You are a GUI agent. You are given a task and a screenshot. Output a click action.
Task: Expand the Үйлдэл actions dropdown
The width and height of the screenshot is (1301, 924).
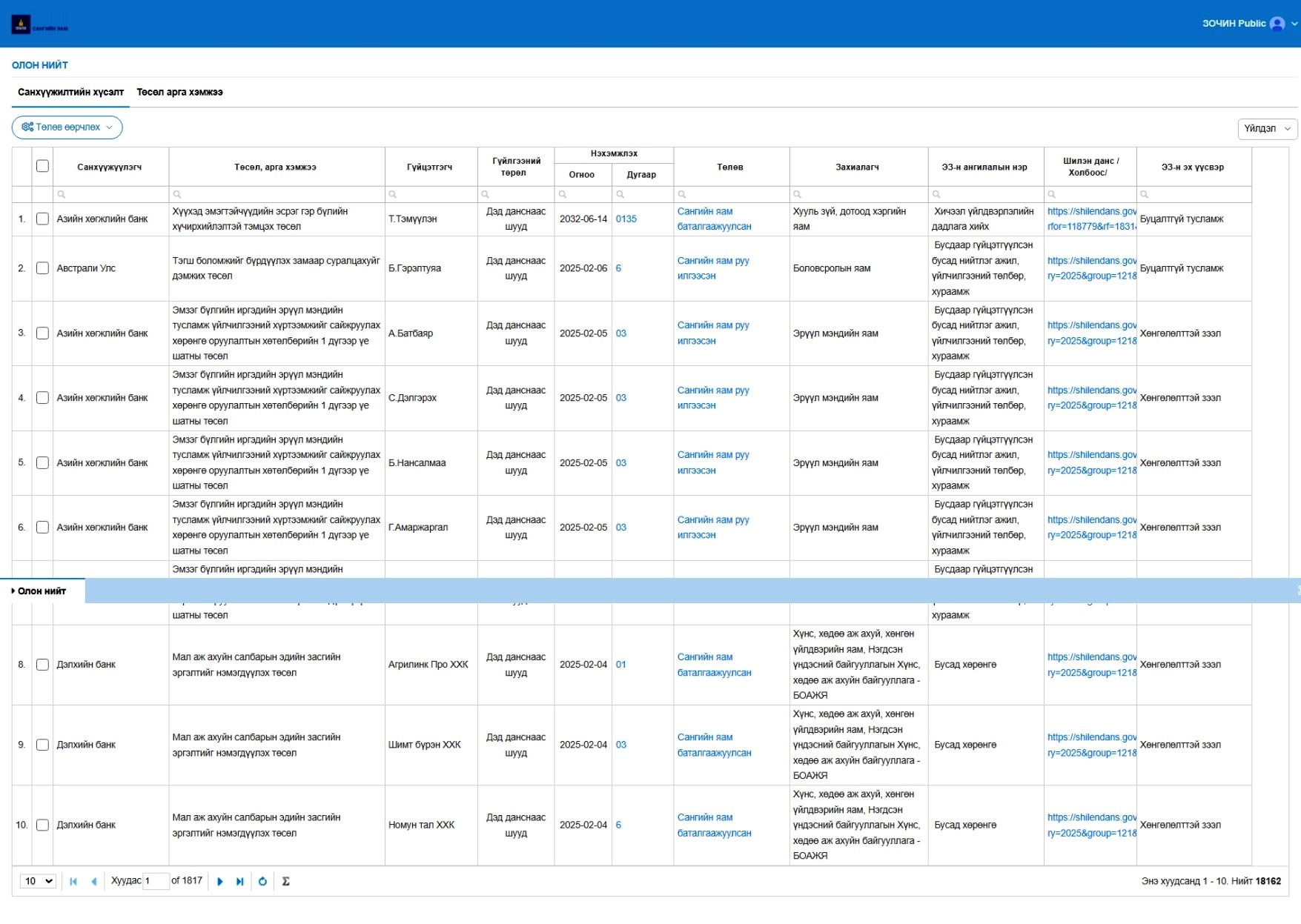[1267, 128]
